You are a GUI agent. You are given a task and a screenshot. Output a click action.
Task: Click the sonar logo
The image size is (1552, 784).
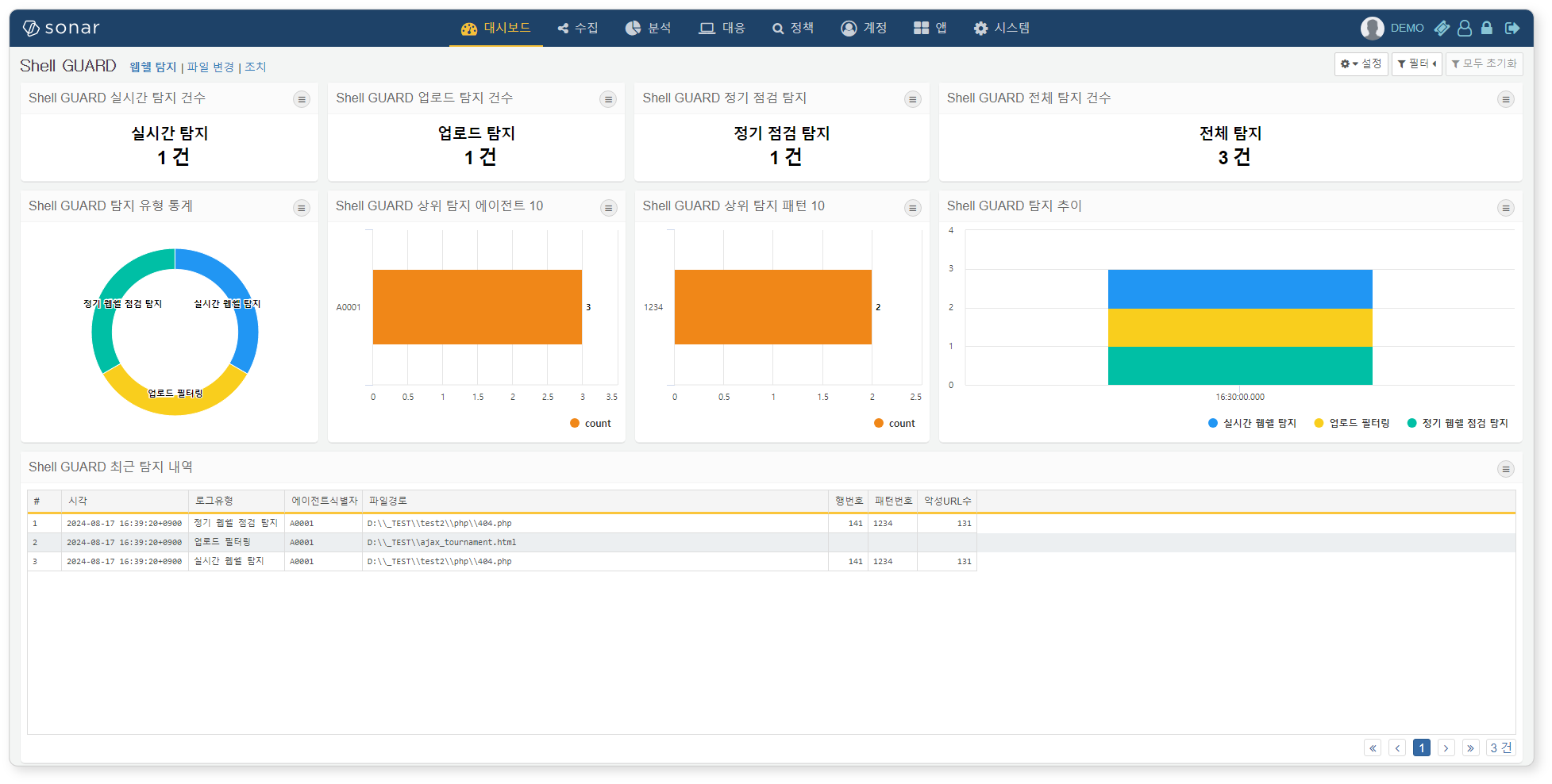(x=61, y=28)
